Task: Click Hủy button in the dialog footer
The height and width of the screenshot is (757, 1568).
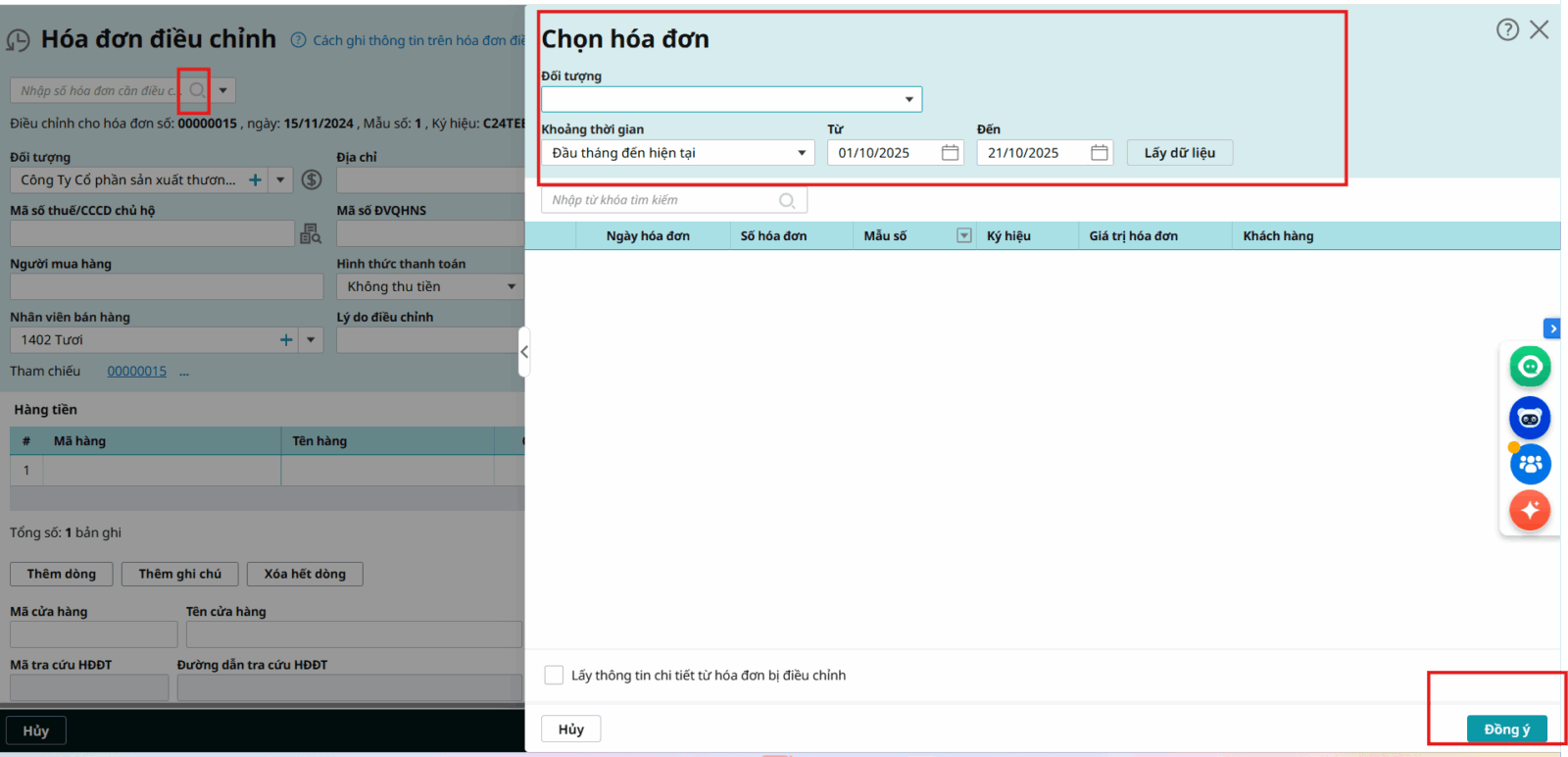Action: [x=570, y=729]
